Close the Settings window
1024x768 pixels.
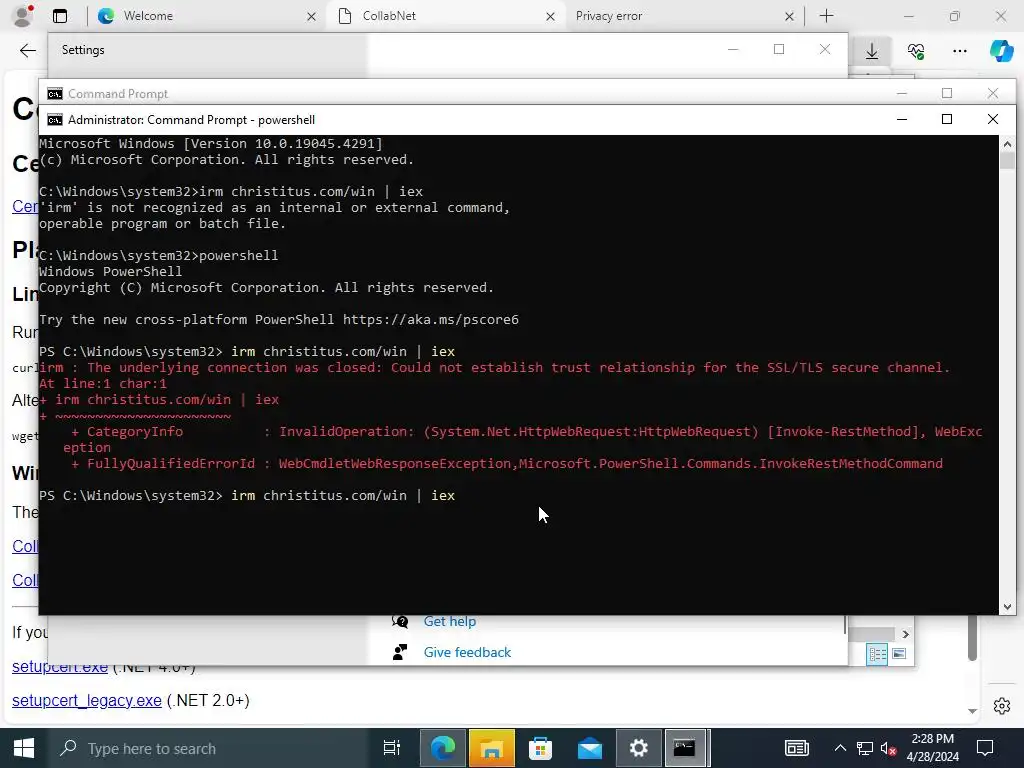pyautogui.click(x=825, y=50)
